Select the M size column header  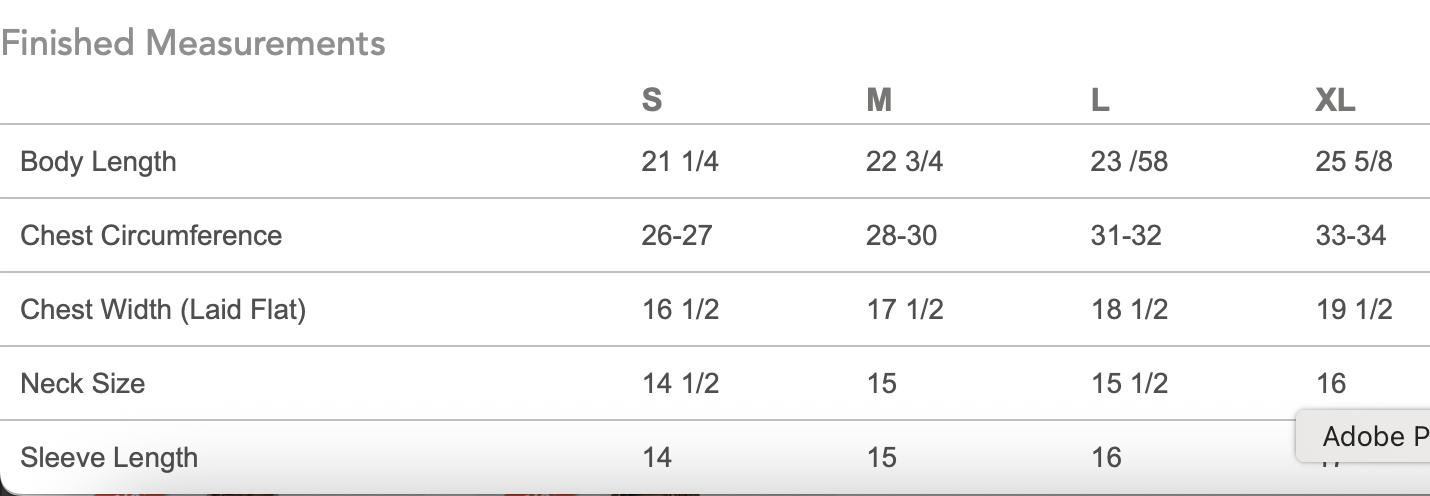879,100
